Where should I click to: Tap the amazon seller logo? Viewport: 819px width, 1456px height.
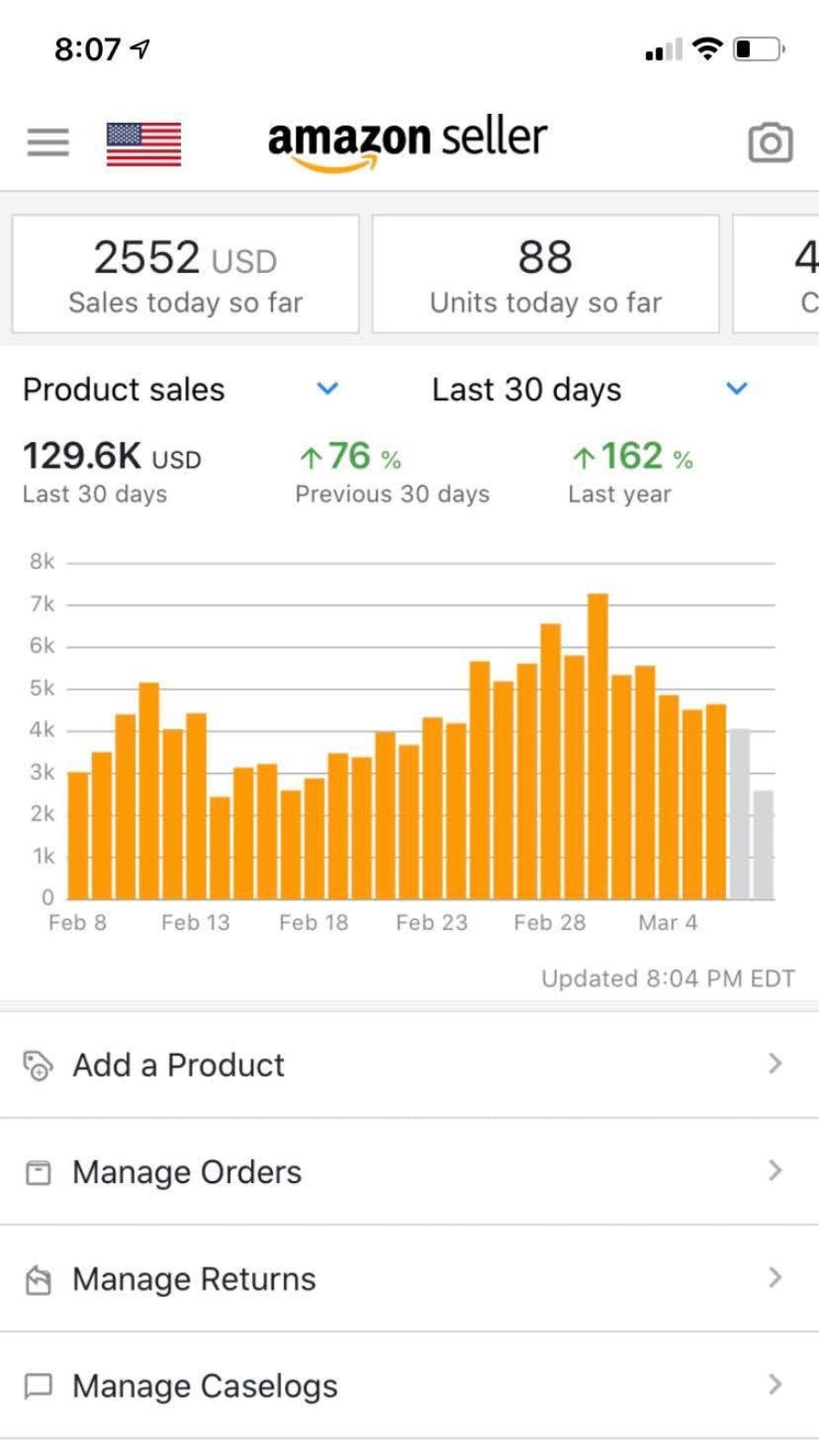pos(407,141)
